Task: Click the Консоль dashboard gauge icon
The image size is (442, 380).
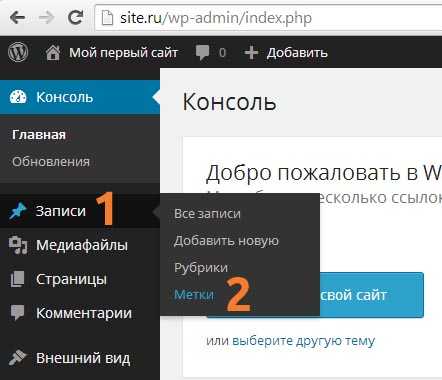Action: [x=18, y=97]
